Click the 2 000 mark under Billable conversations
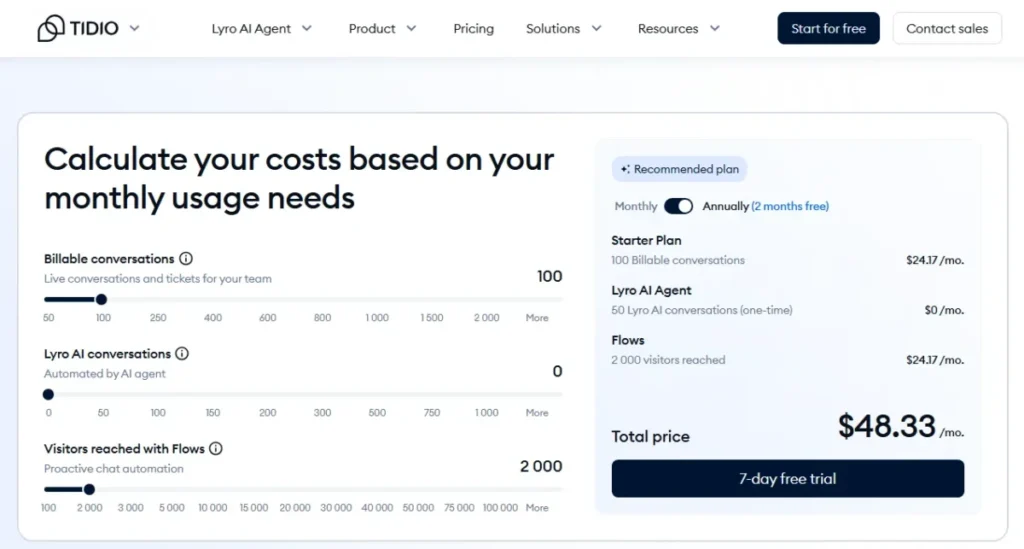 (x=487, y=318)
